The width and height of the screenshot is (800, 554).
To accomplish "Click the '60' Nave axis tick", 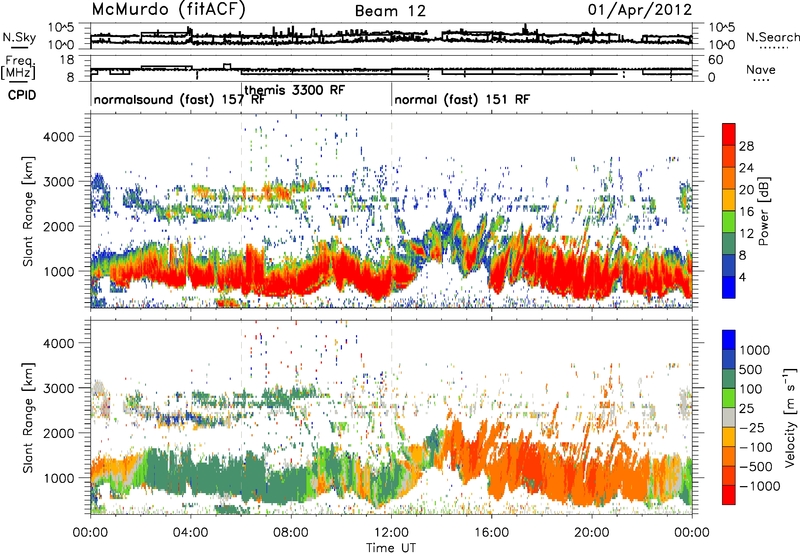I will pos(716,60).
